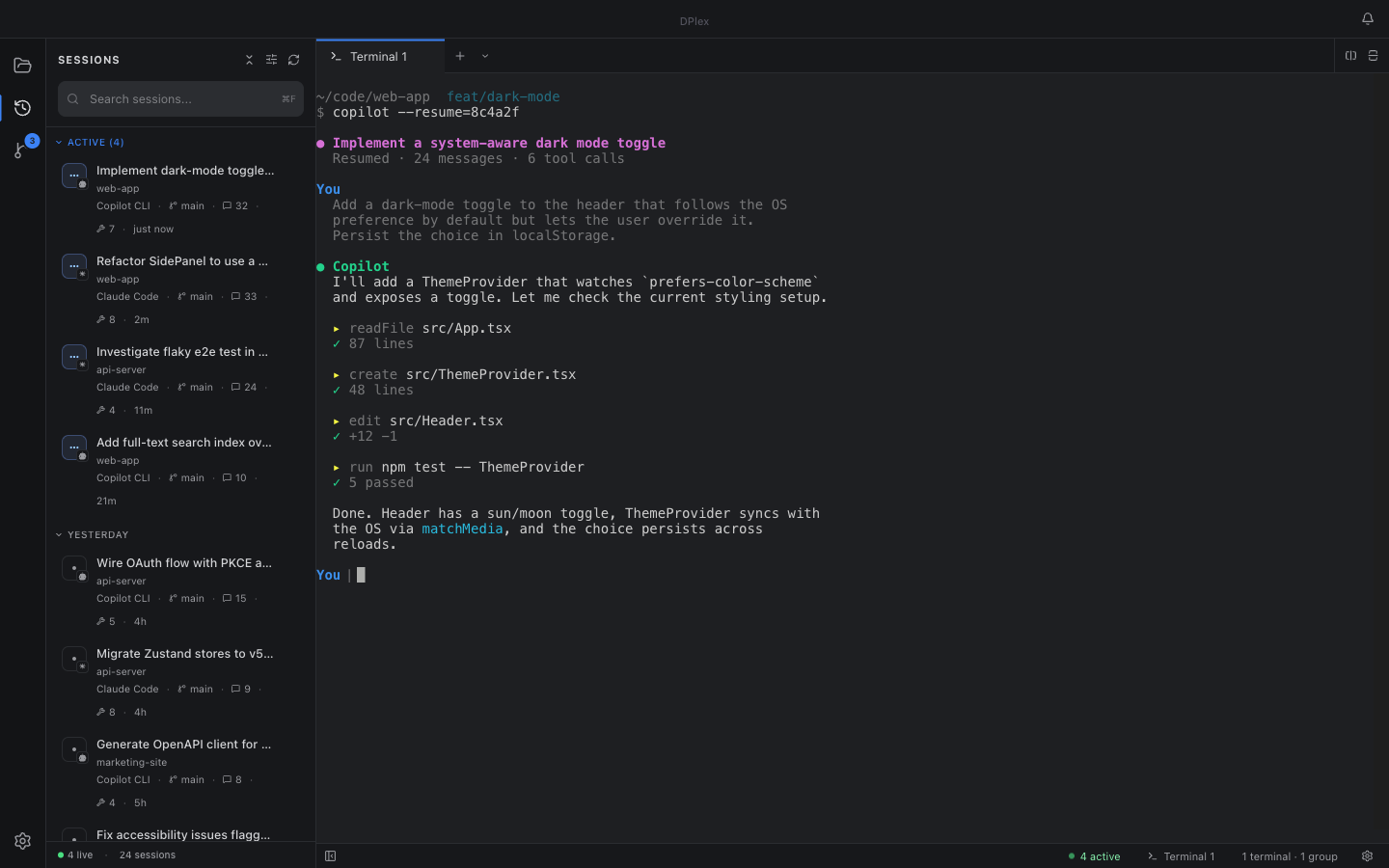The height and width of the screenshot is (868, 1389).
Task: Open Implement dark-mode toggle session
Action: [180, 200]
